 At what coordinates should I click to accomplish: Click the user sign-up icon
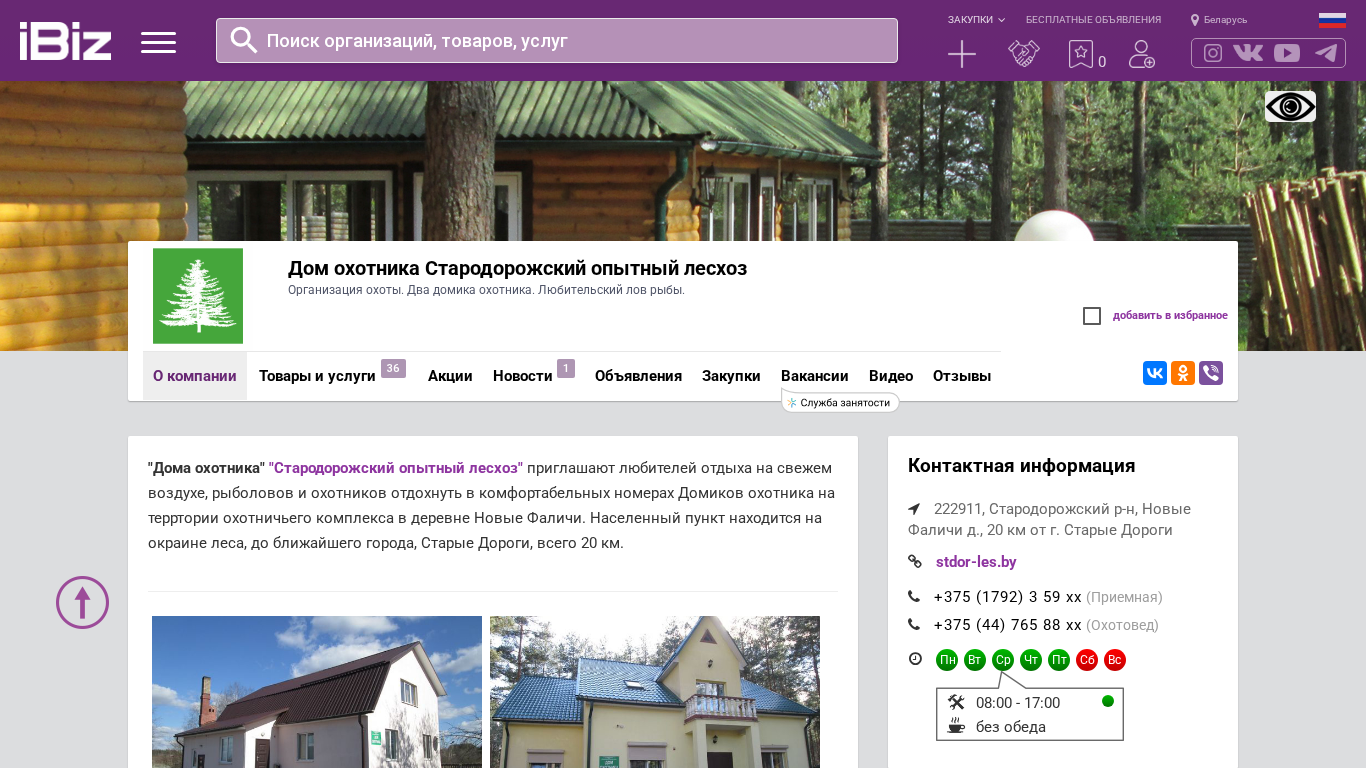coord(1142,54)
